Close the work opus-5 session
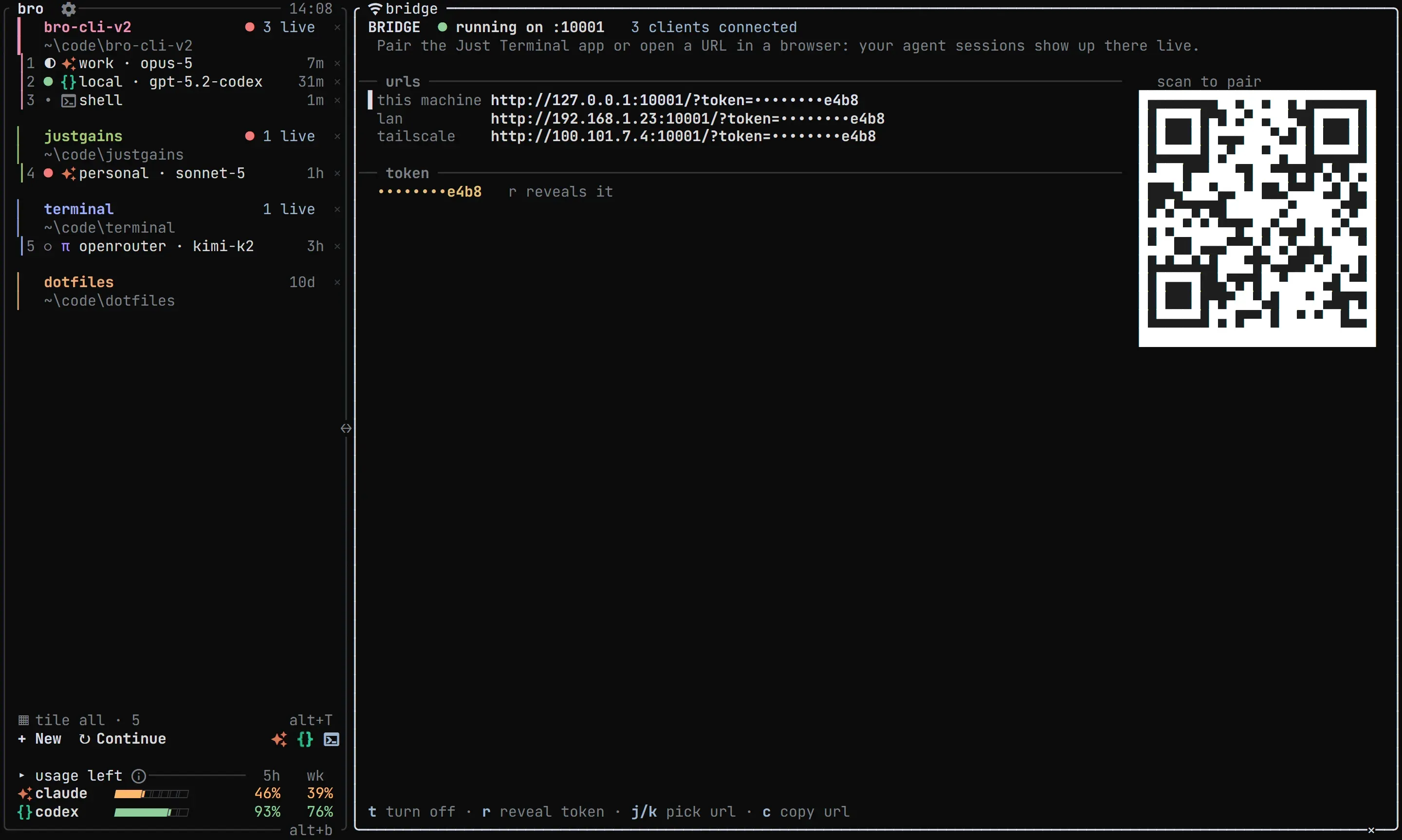The width and height of the screenshot is (1402, 840). tap(337, 63)
